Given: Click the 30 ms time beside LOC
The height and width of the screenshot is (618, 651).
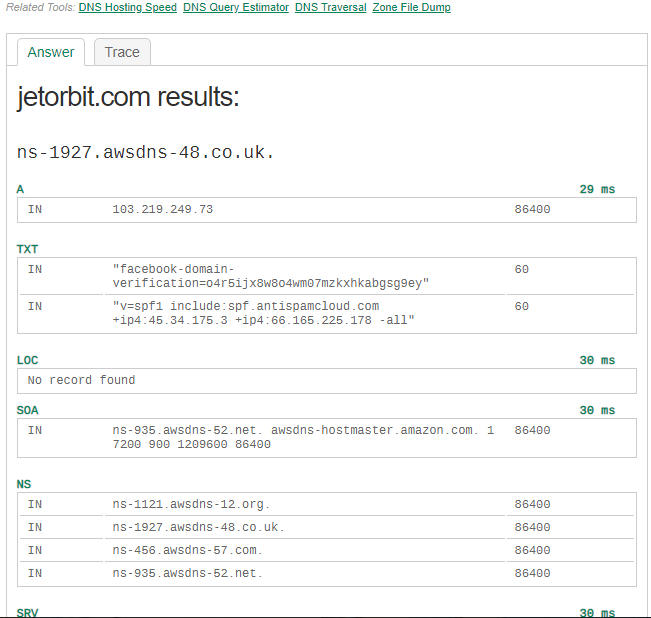Looking at the screenshot, I should 597,360.
